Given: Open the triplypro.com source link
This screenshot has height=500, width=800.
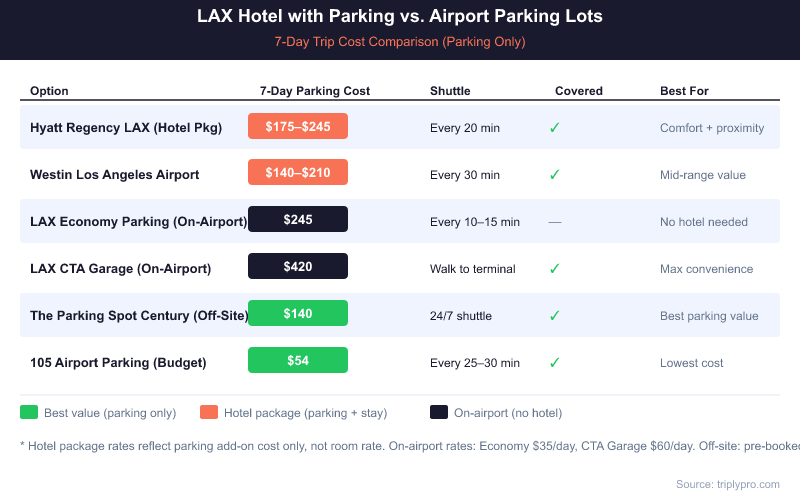Looking at the screenshot, I should pyautogui.click(x=727, y=484).
